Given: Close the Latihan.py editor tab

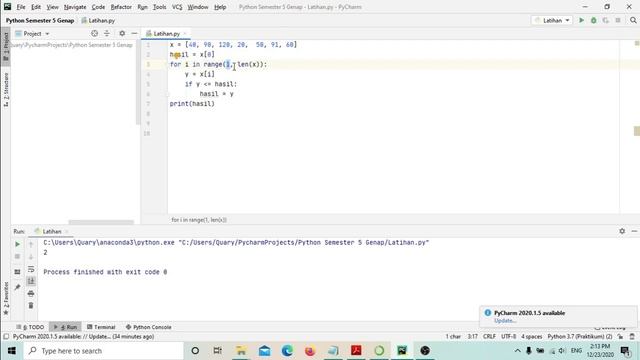Looking at the screenshot, I should pyautogui.click(x=185, y=33).
